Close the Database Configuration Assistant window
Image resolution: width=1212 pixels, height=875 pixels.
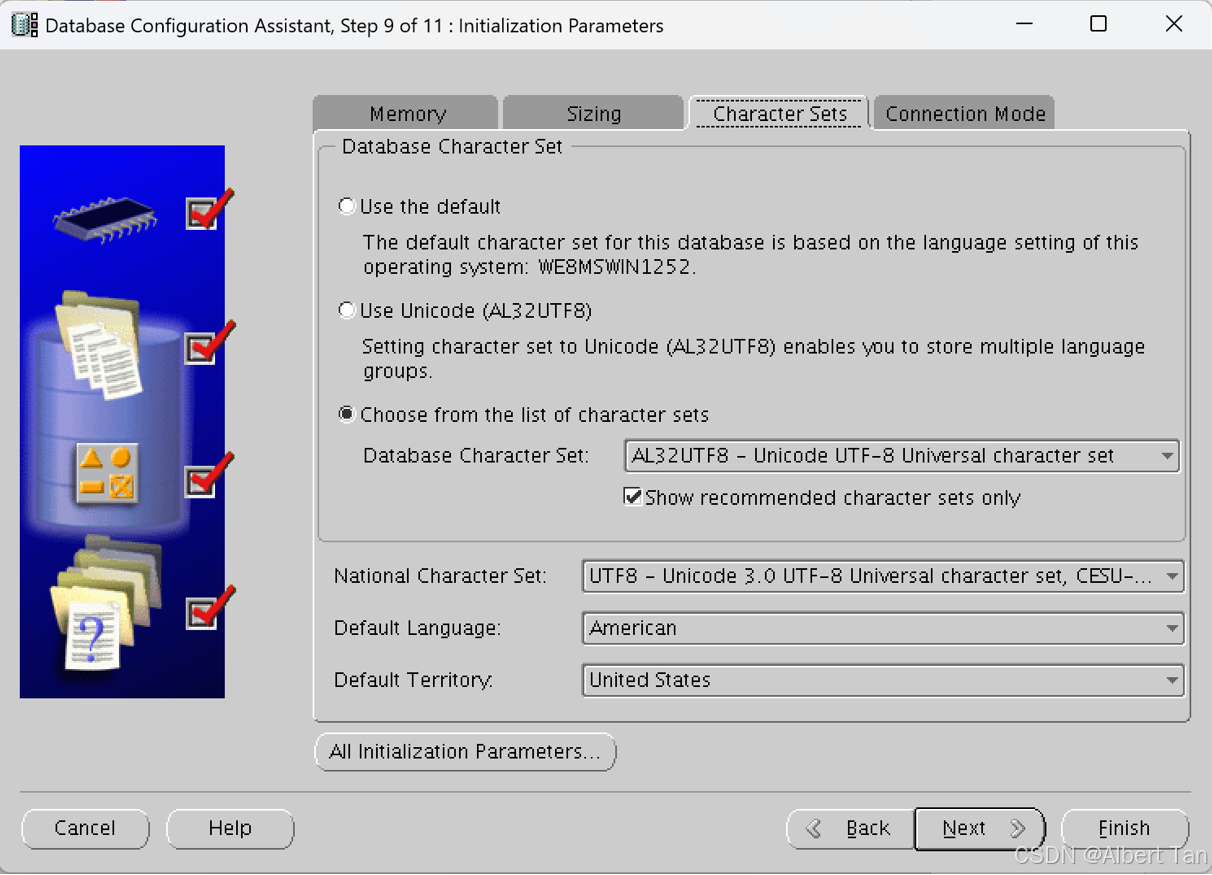point(1174,24)
